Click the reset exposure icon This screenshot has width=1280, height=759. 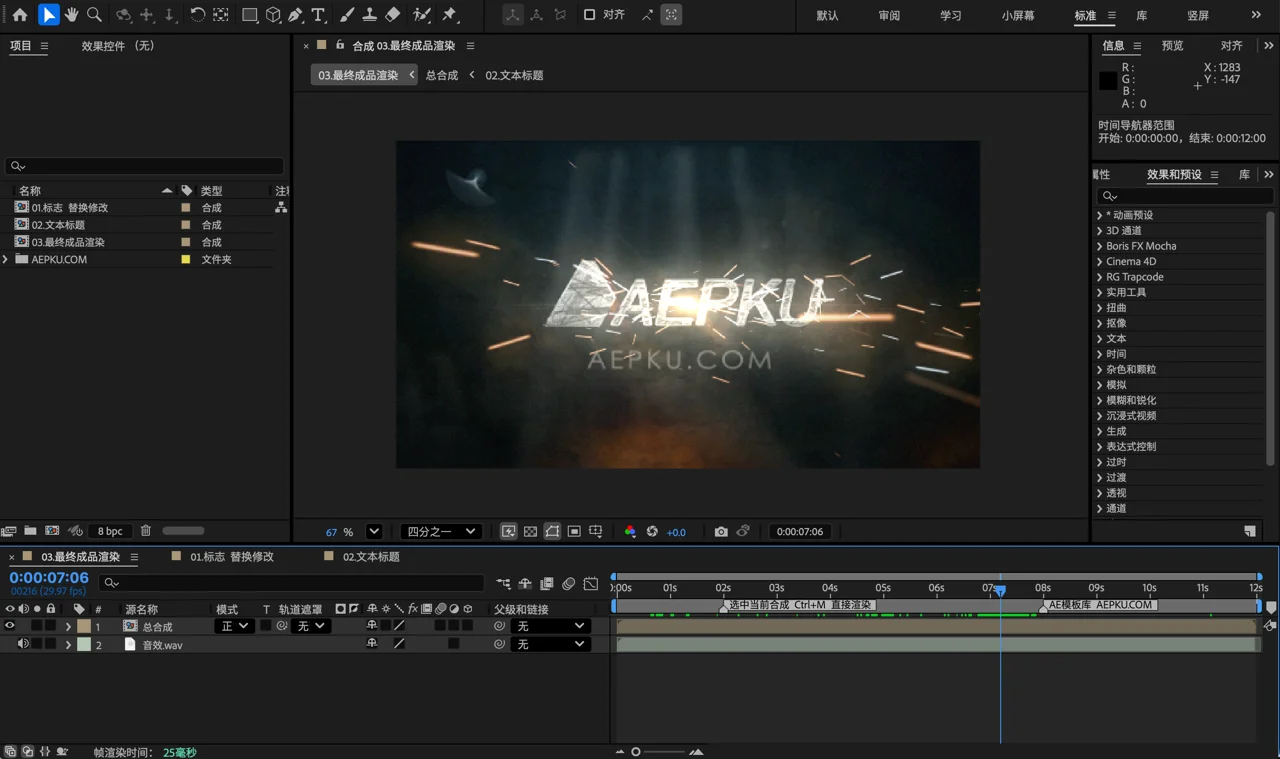tap(652, 532)
